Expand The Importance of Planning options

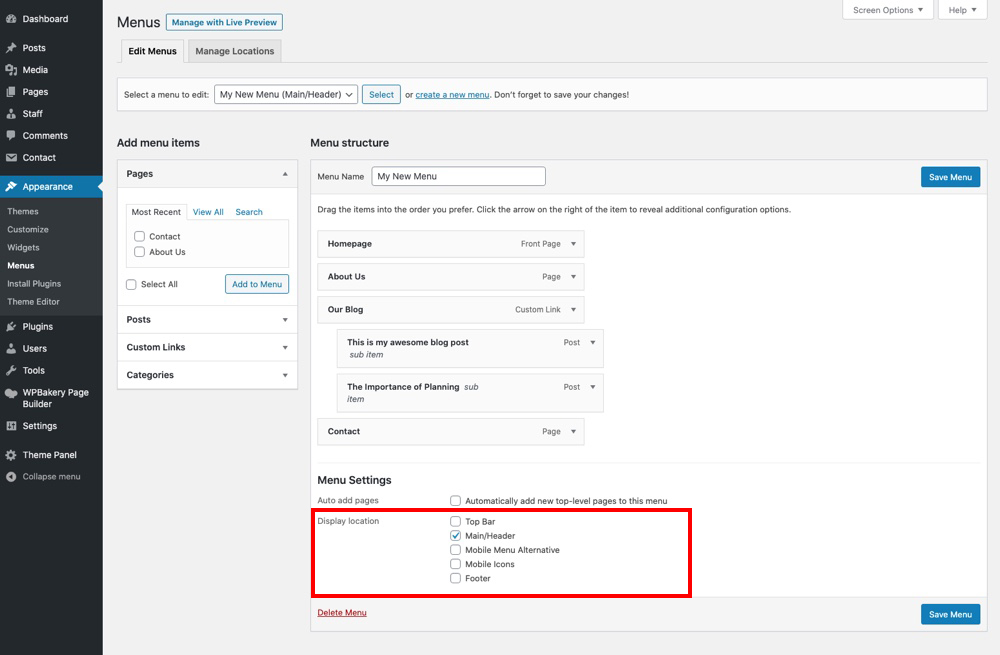tap(592, 387)
